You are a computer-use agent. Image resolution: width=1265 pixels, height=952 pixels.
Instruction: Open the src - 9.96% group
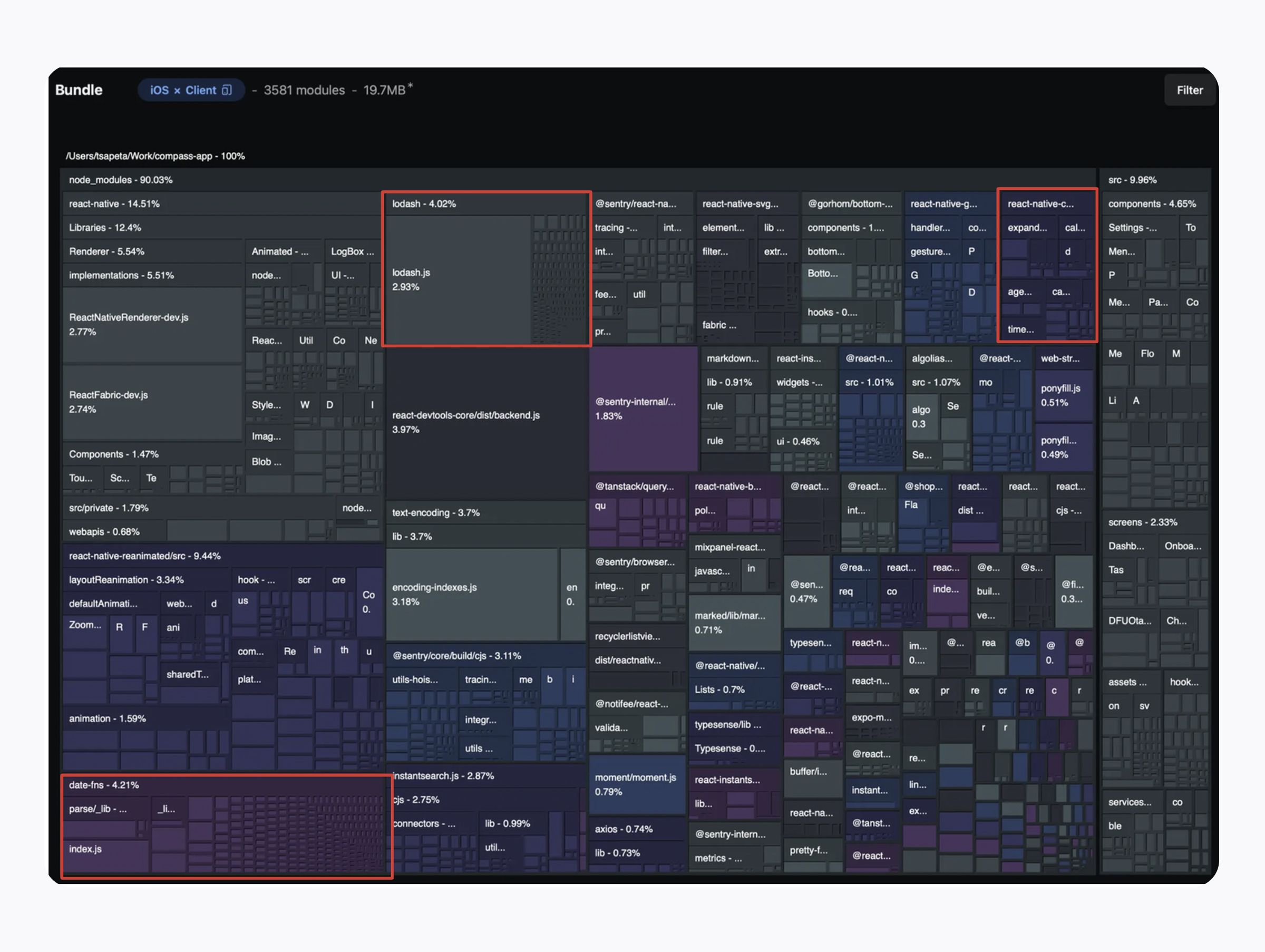[x=1156, y=180]
